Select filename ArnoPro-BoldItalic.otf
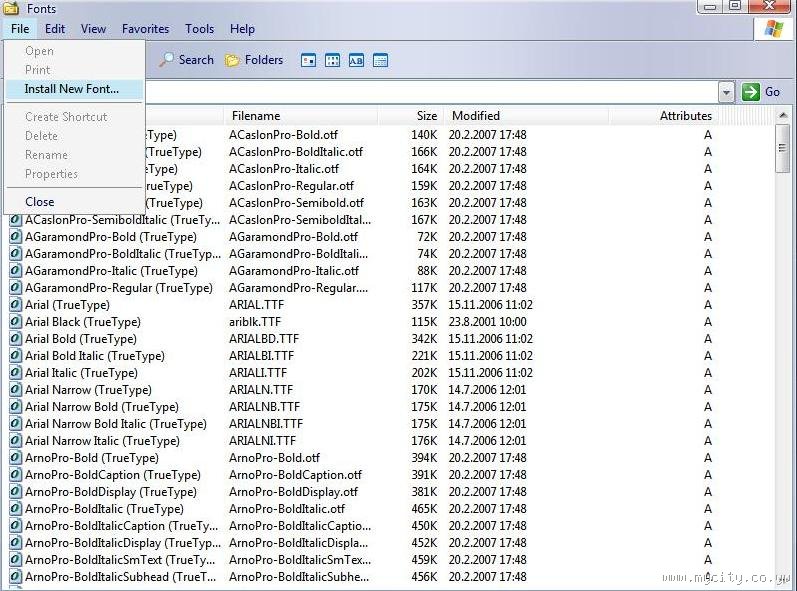Image resolution: width=797 pixels, height=591 pixels. (287, 509)
